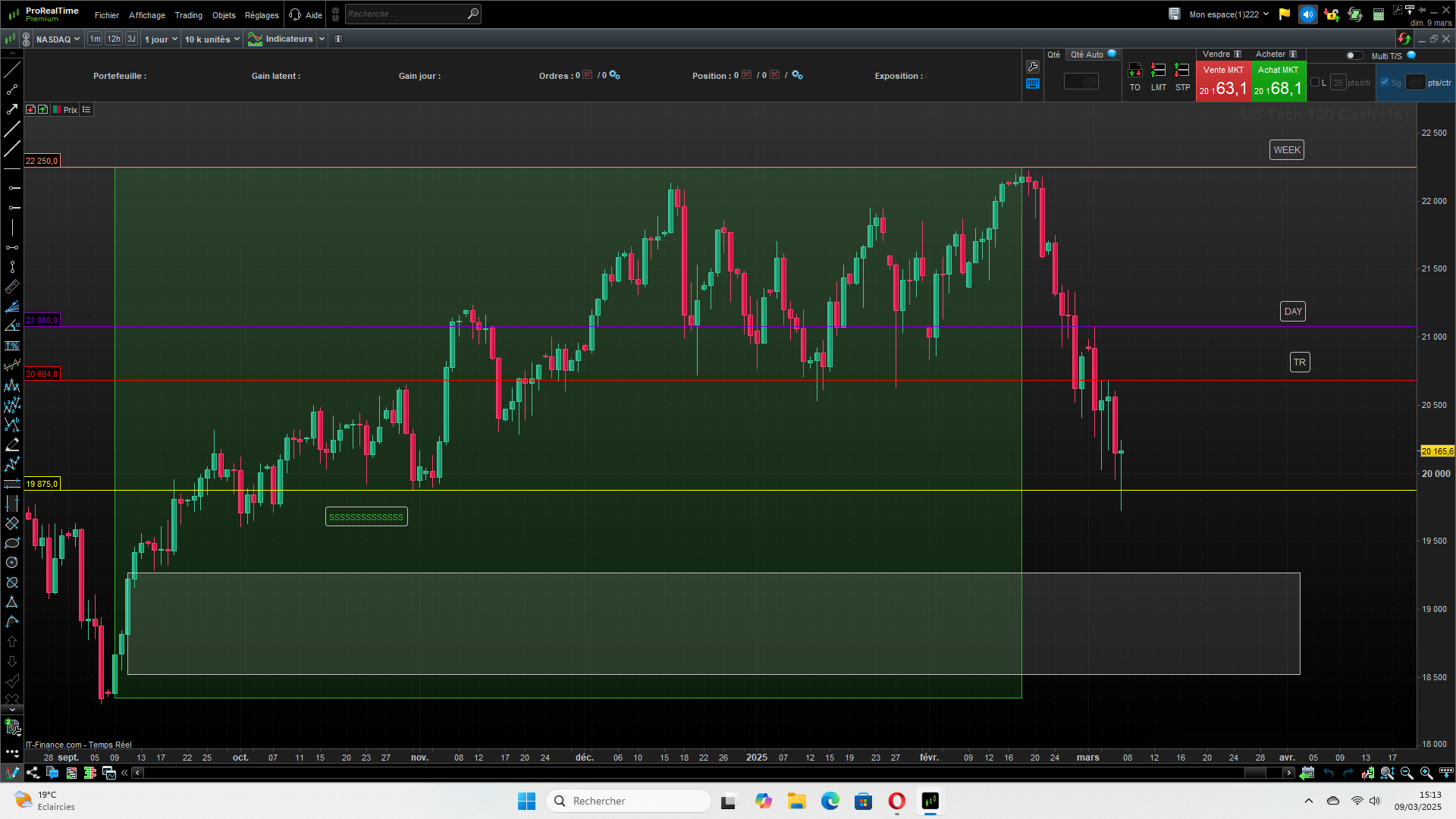Click the blue keyboard shortcuts icon

coord(1032,84)
